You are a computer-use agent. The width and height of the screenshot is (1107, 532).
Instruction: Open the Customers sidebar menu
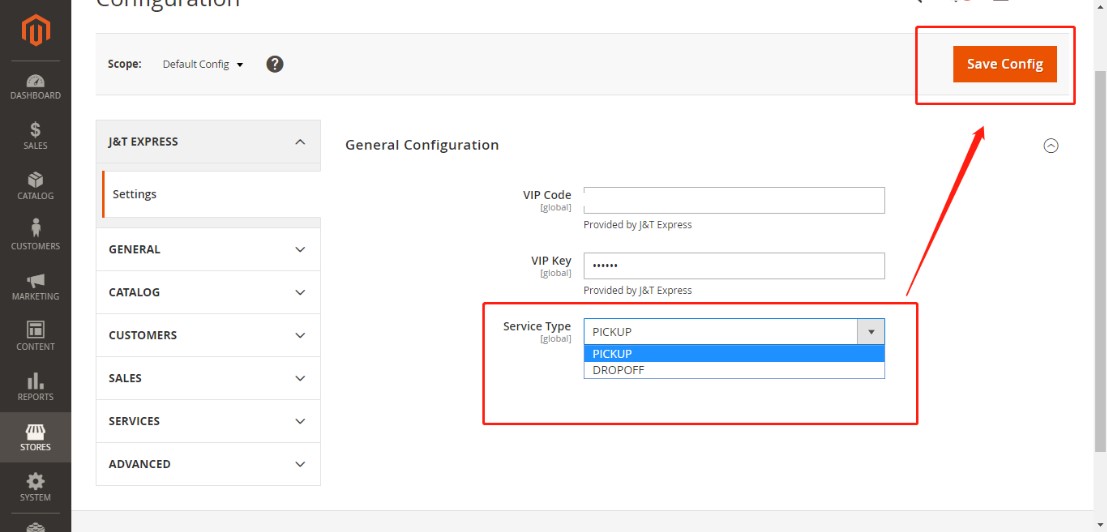click(x=35, y=236)
